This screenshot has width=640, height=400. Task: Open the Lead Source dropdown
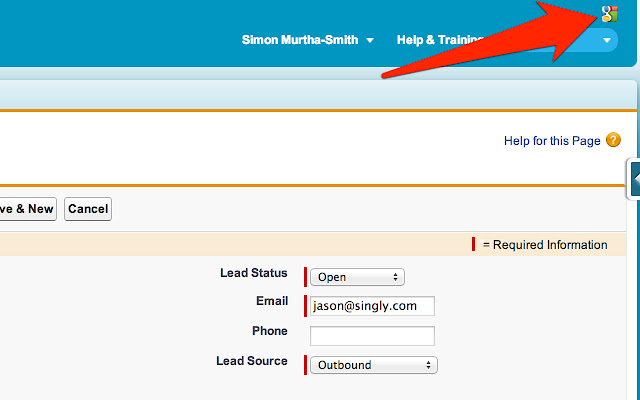coord(373,365)
